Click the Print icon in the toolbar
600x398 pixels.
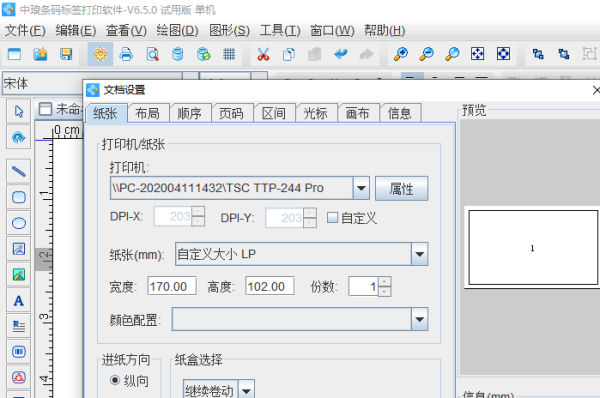126,54
